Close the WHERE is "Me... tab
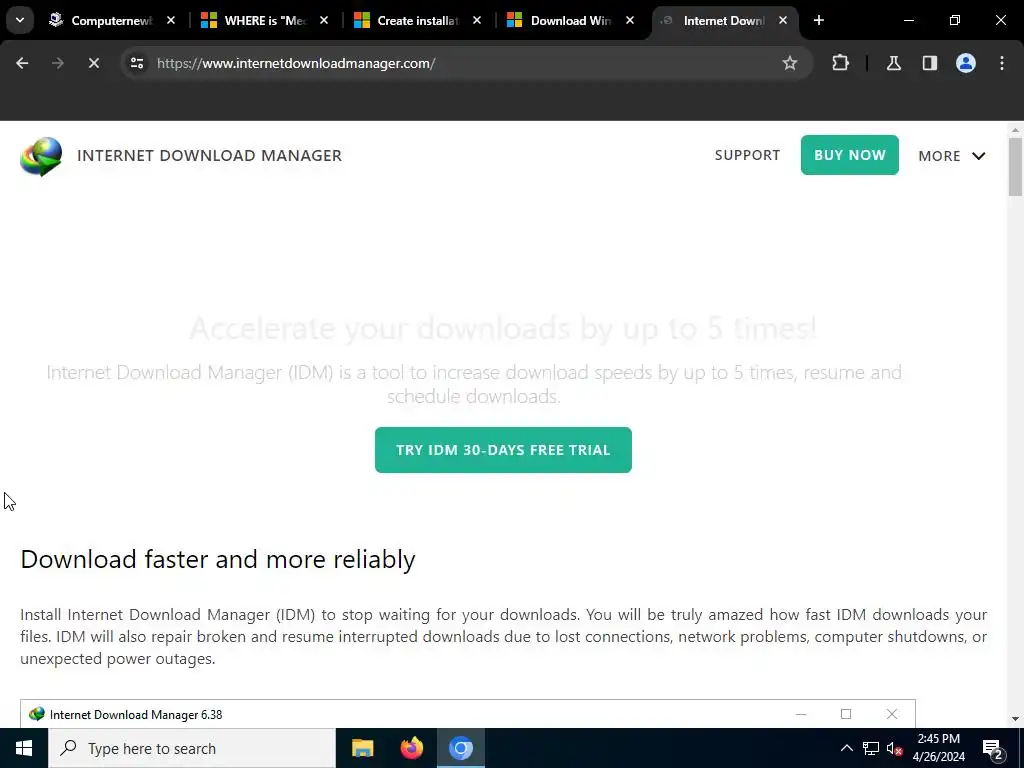 coord(324,20)
